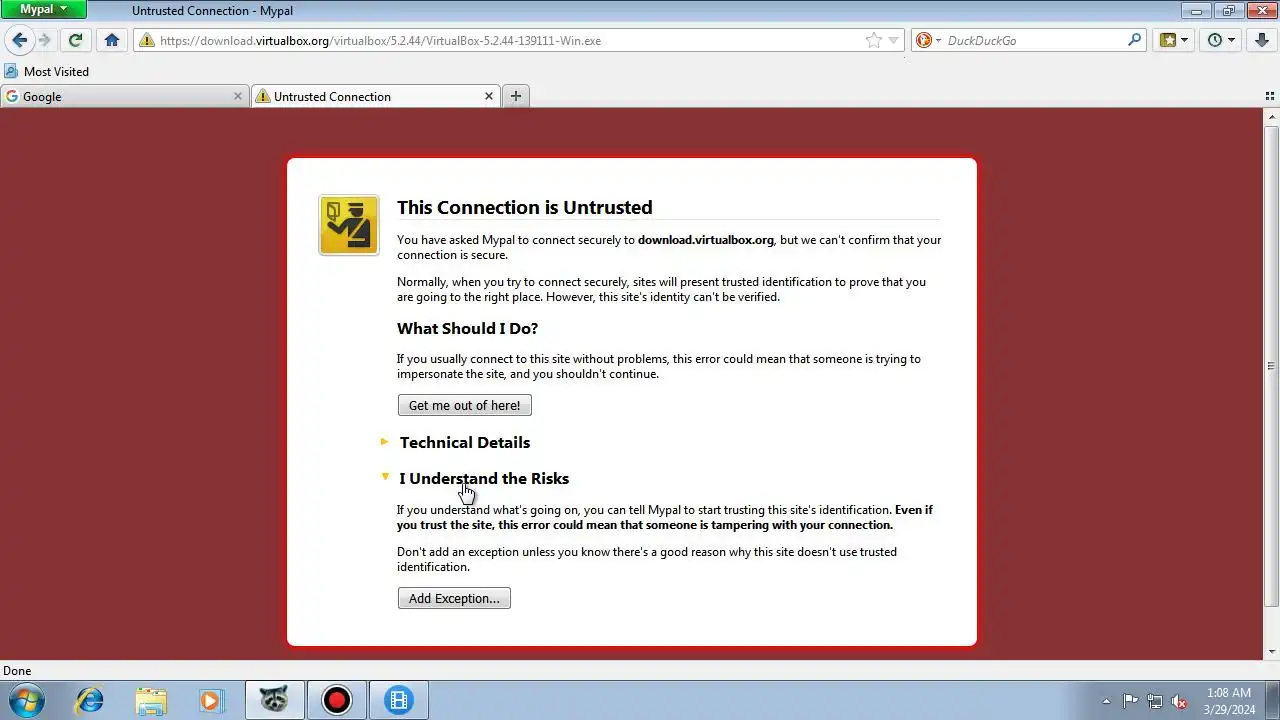Open the bookmarks button dropdown arrow
Image resolution: width=1280 pixels, height=720 pixels.
pyautogui.click(x=1185, y=40)
